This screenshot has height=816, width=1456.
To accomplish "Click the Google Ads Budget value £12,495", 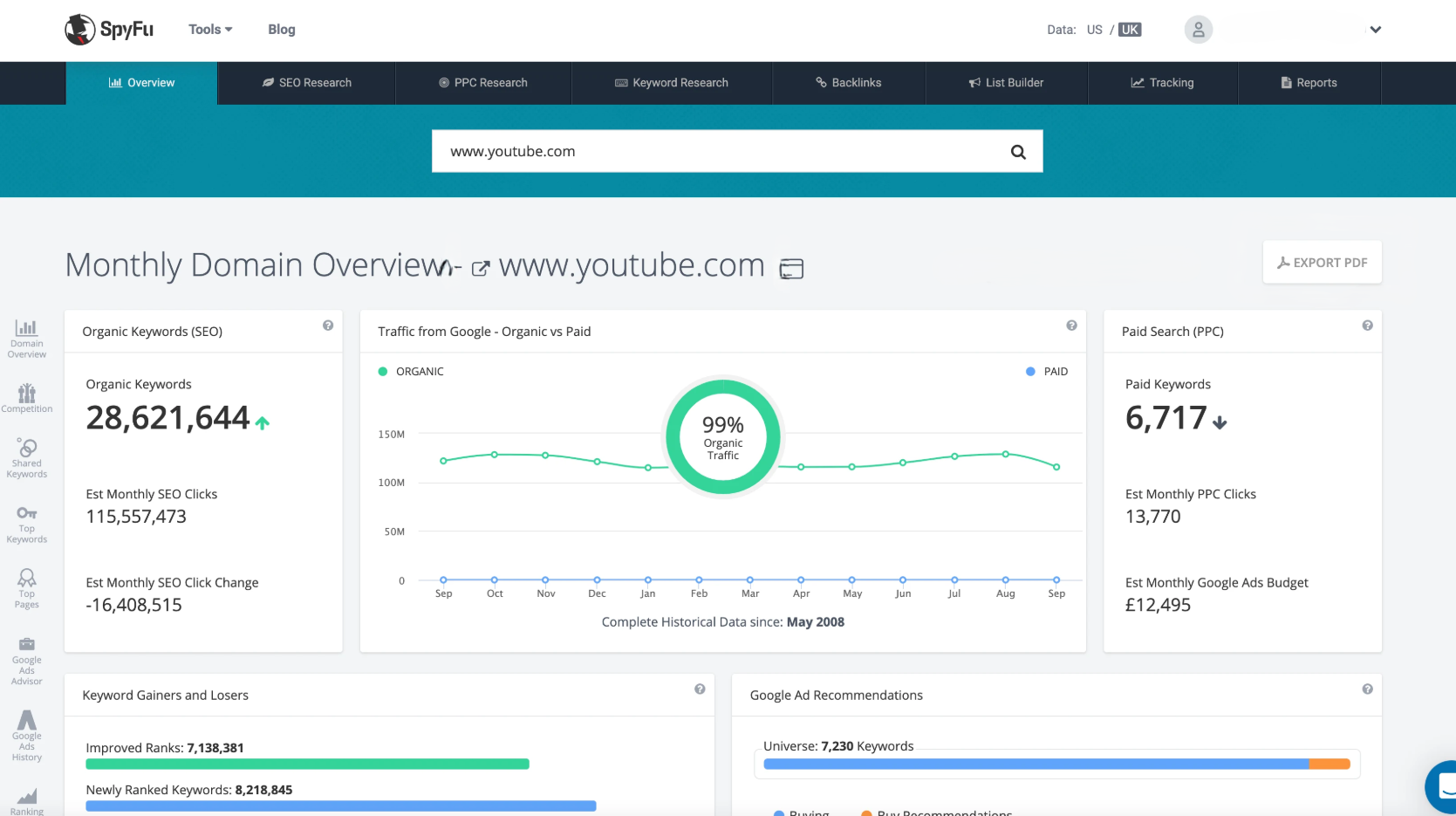I will (1158, 605).
